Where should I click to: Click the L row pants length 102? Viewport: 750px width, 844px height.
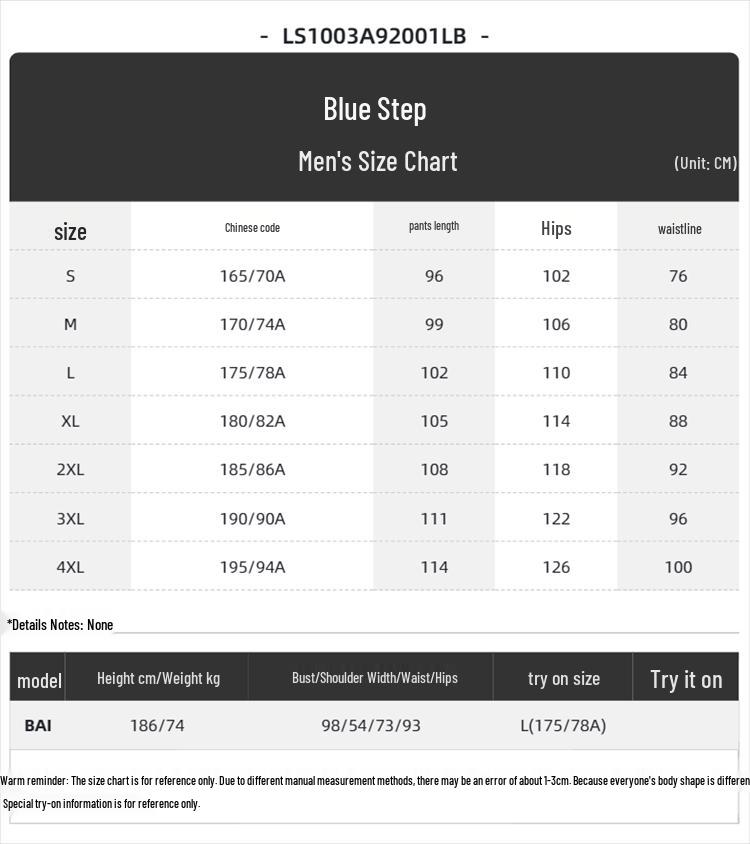[434, 373]
